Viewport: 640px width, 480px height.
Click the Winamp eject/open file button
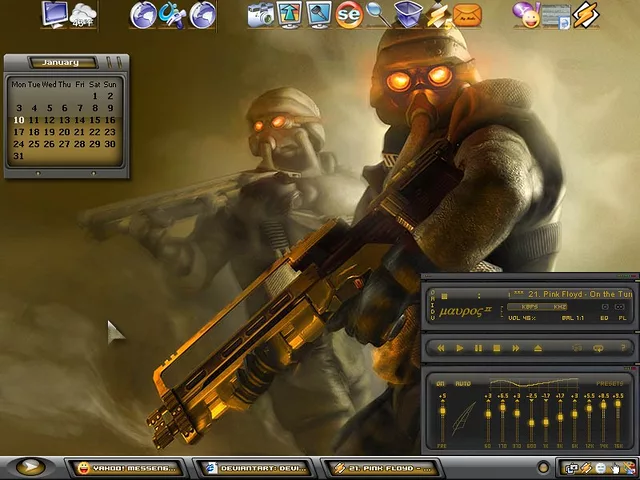tap(538, 348)
